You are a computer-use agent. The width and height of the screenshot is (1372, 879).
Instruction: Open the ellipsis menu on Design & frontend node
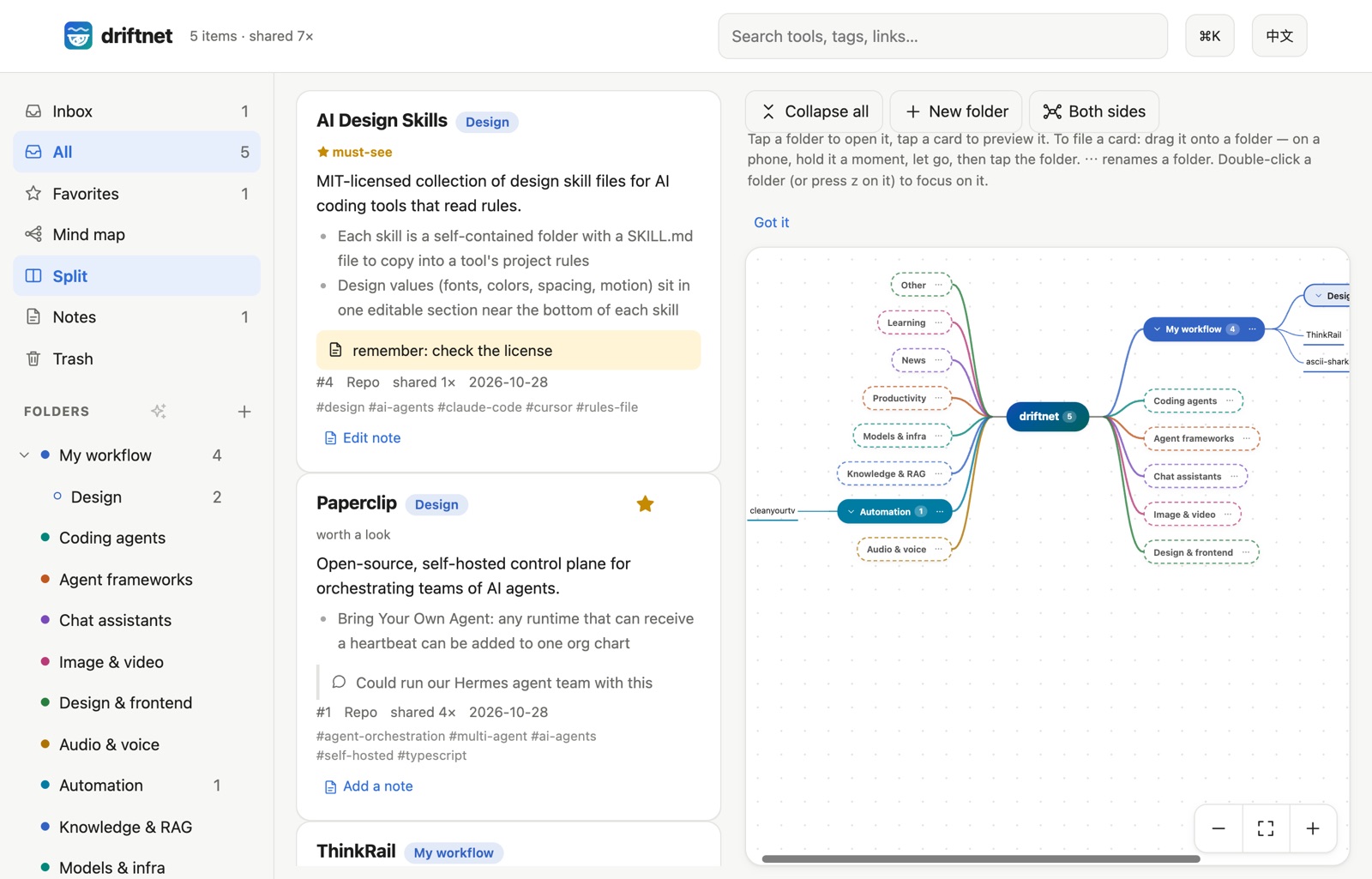tap(1246, 553)
